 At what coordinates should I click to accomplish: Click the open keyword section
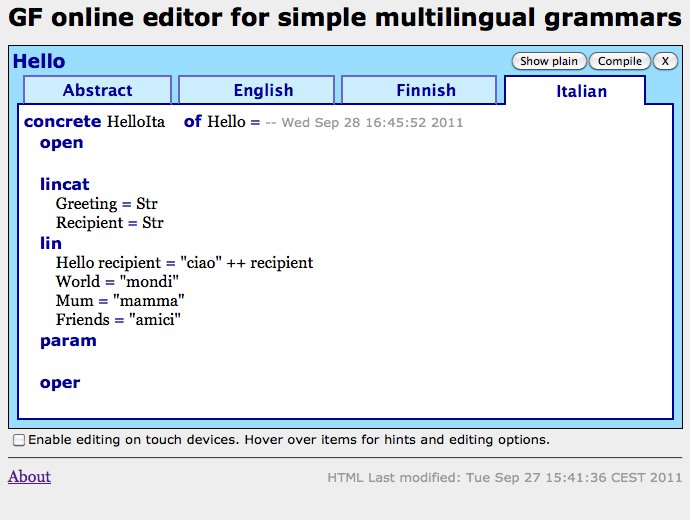click(61, 143)
